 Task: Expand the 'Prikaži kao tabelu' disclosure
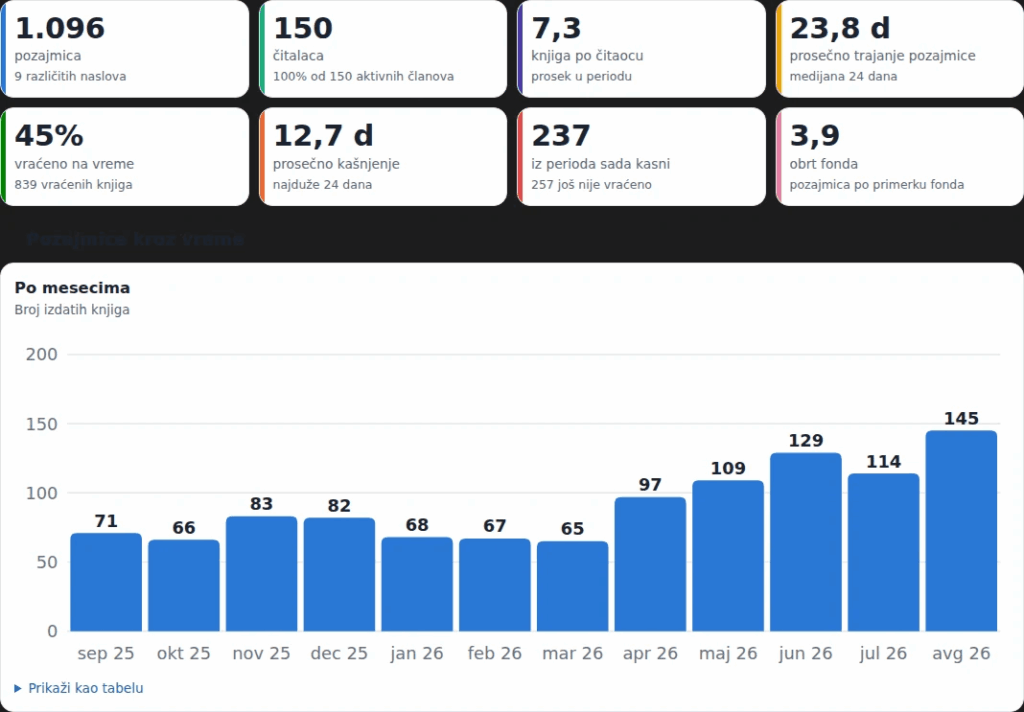click(x=78, y=688)
